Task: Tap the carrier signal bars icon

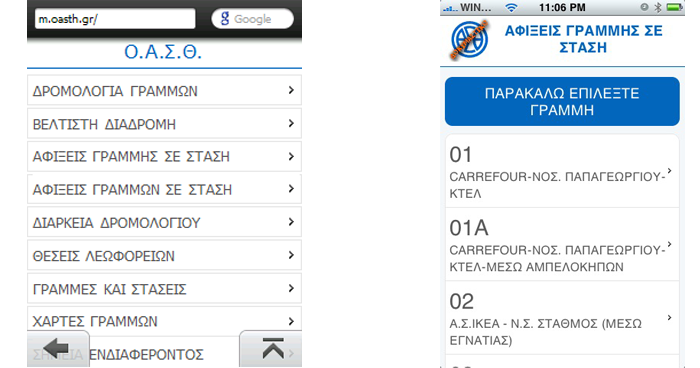Action: [x=450, y=8]
